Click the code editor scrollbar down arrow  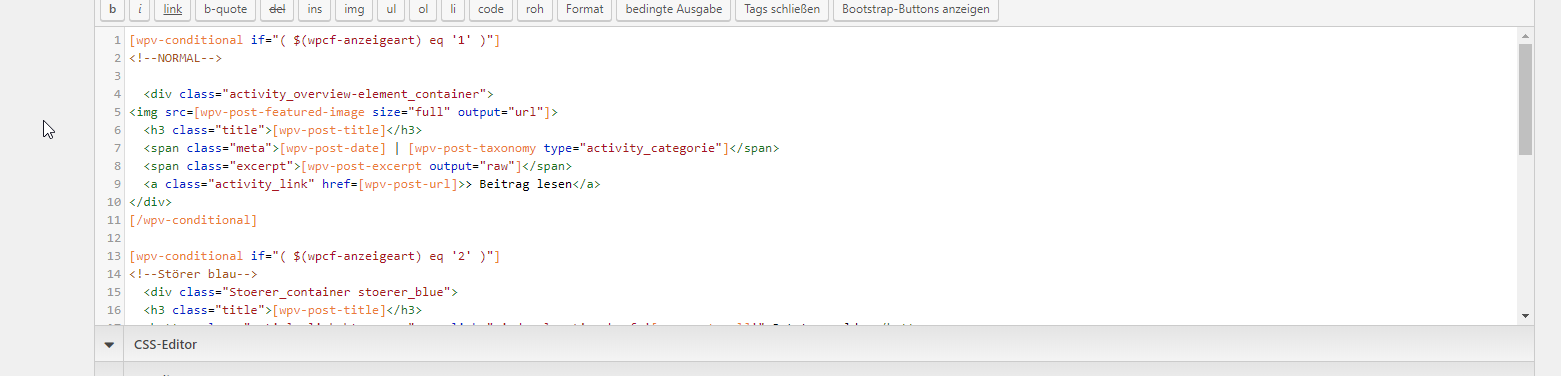pos(1525,315)
